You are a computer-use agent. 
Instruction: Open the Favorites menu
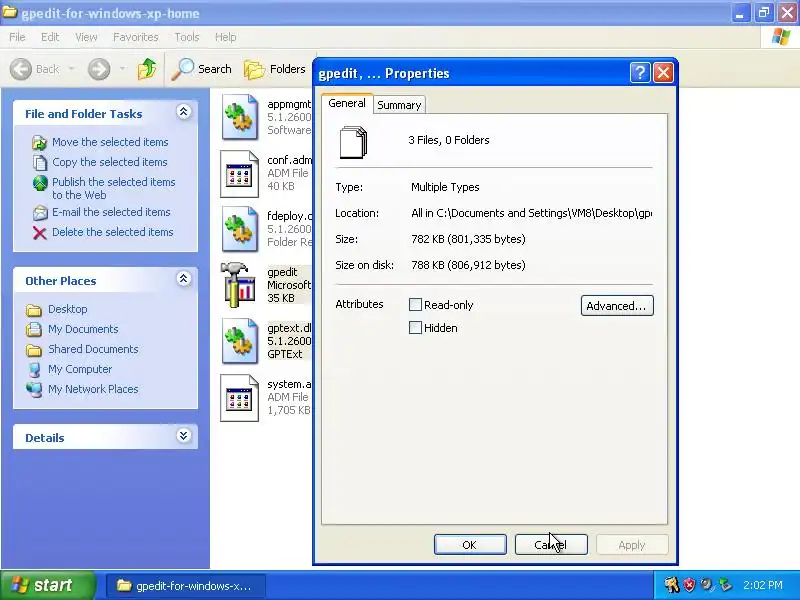[x=136, y=37]
